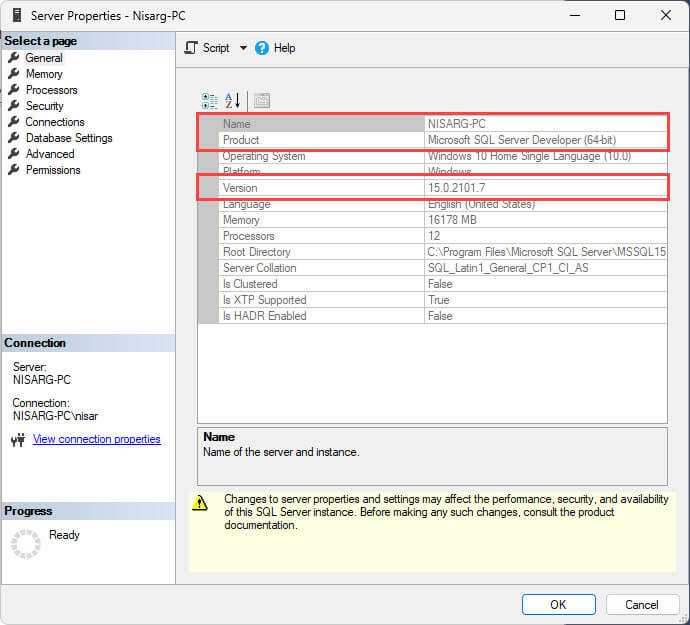Click the memory value 16178 MB
The image size is (690, 625).
pyautogui.click(x=452, y=220)
